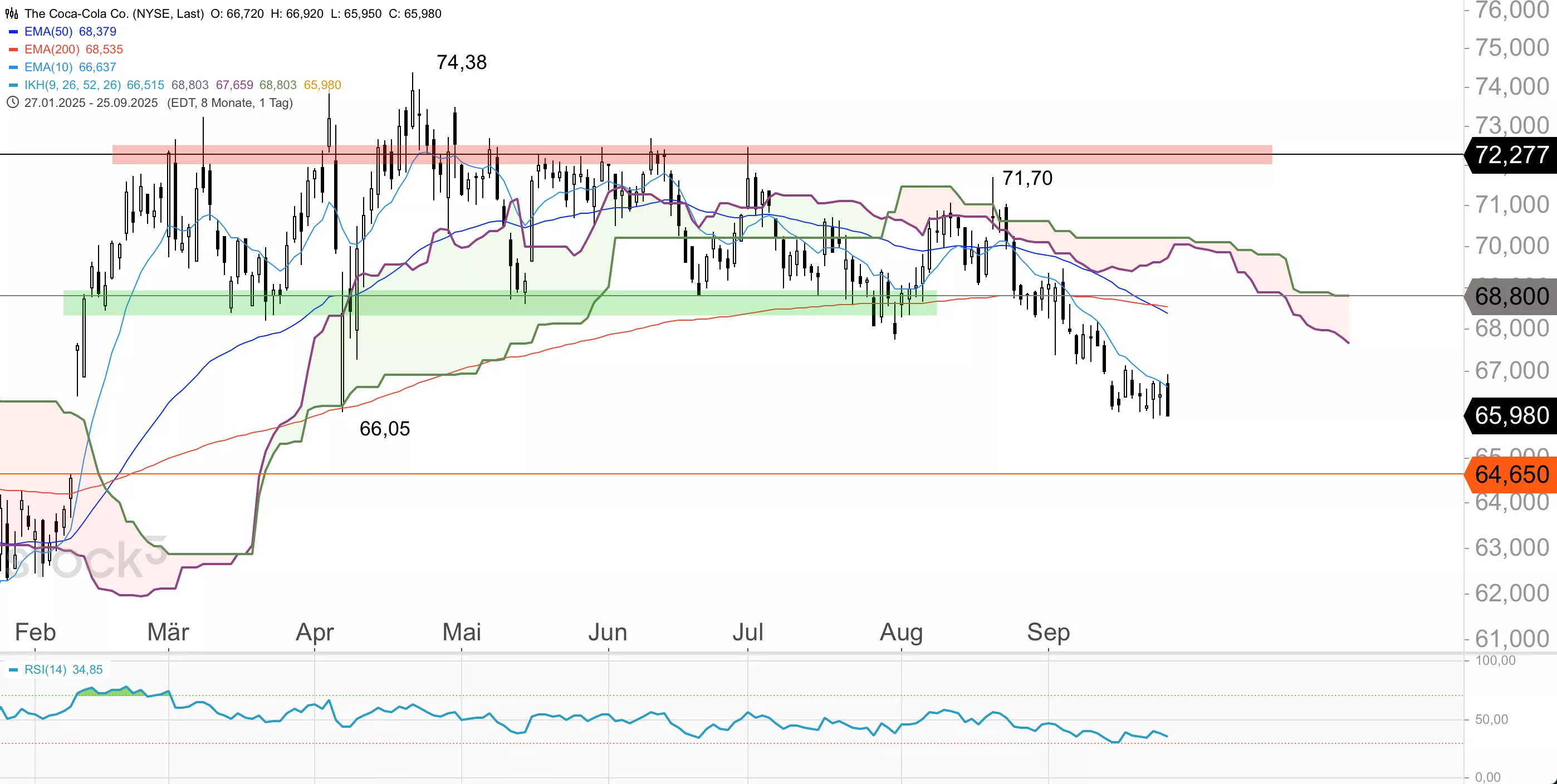Select the IKH(9, 26, 52, 26) label
This screenshot has height=784, width=1557.
click(x=72, y=85)
